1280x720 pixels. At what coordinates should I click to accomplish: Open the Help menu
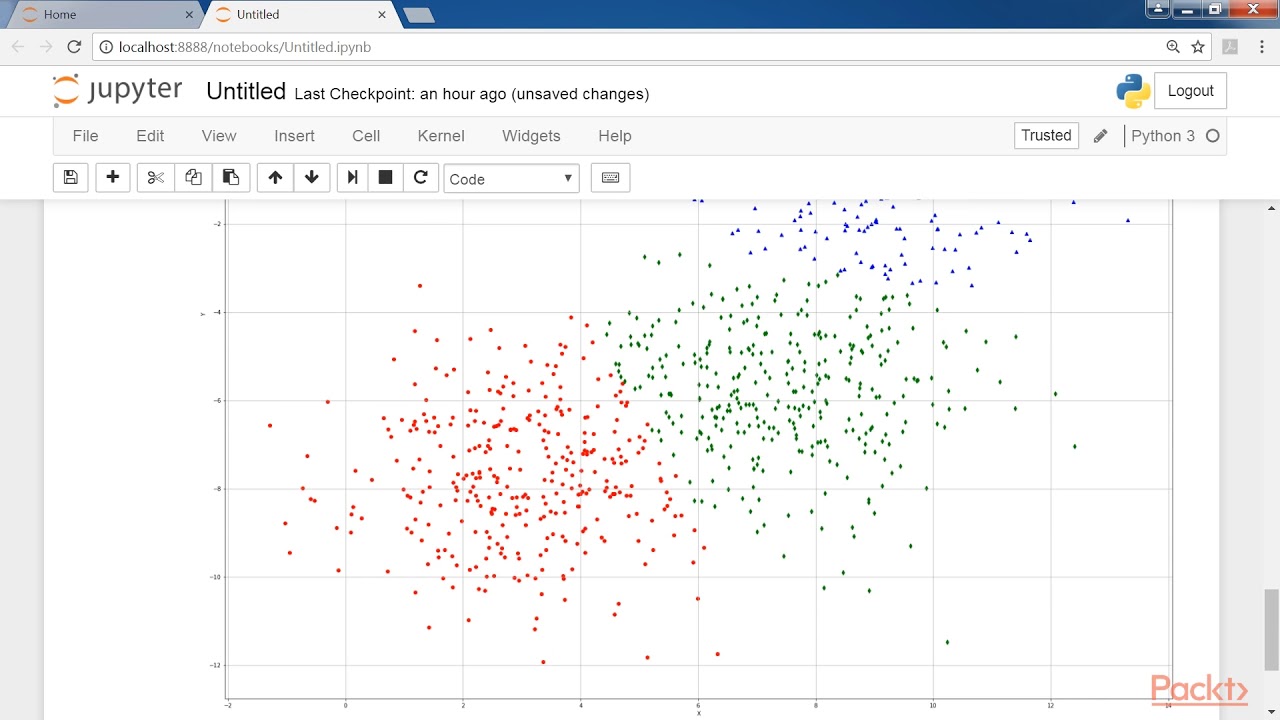(615, 136)
